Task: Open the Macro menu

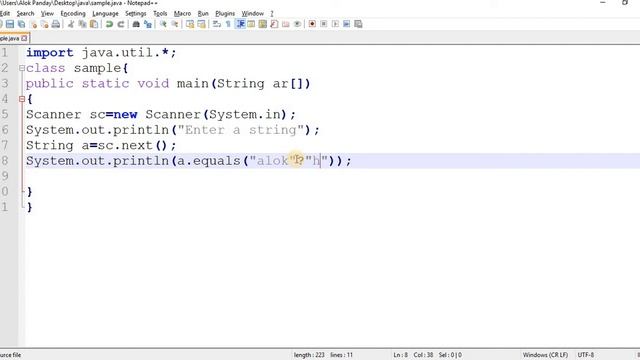Action: click(182, 13)
